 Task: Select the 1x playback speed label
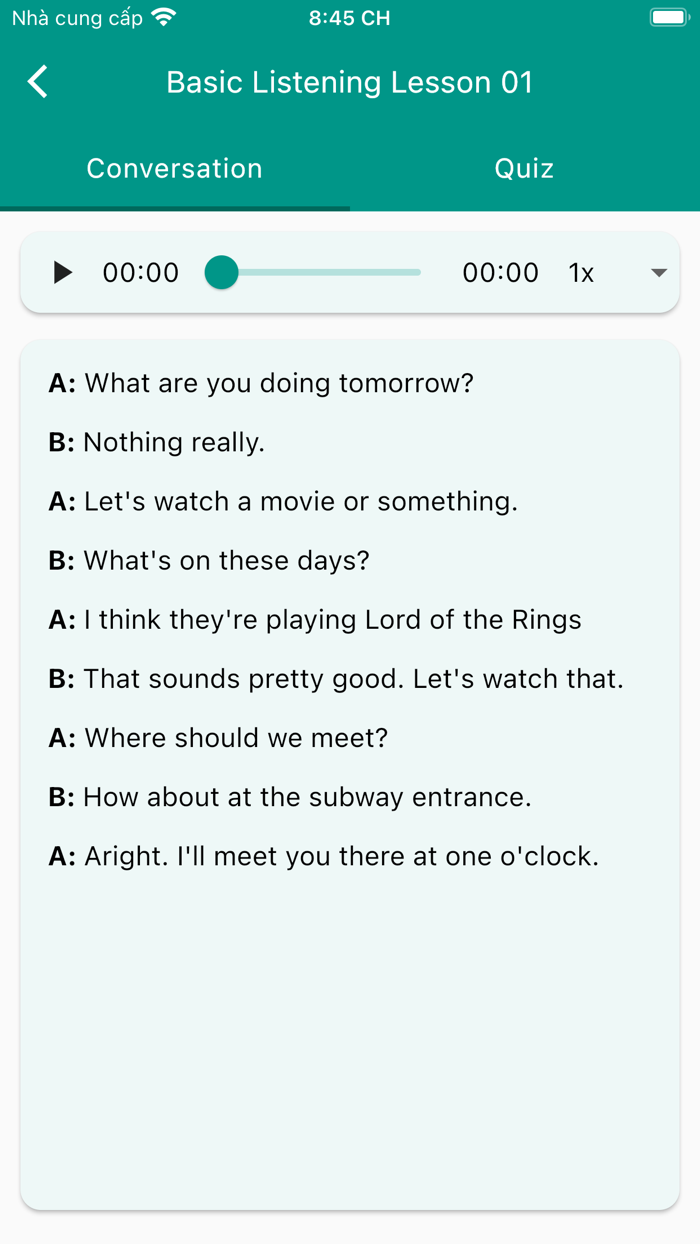[x=582, y=272]
